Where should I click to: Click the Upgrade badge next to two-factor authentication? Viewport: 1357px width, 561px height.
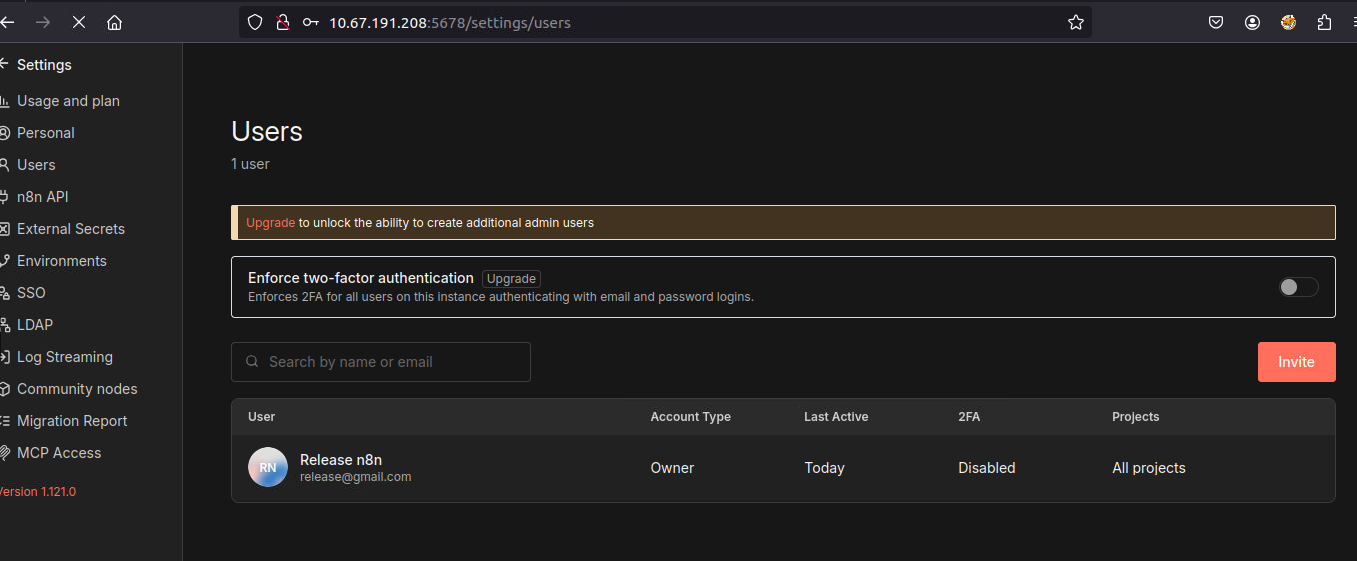pyautogui.click(x=511, y=279)
